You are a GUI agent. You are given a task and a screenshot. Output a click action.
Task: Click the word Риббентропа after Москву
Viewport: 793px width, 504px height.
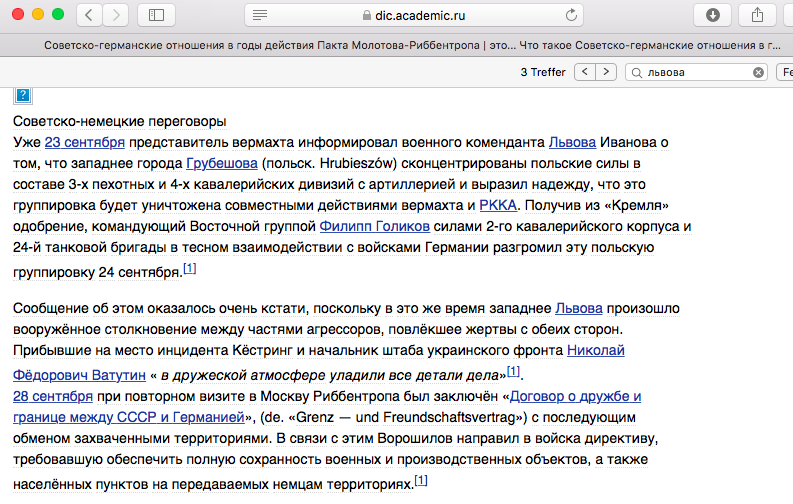tap(357, 396)
